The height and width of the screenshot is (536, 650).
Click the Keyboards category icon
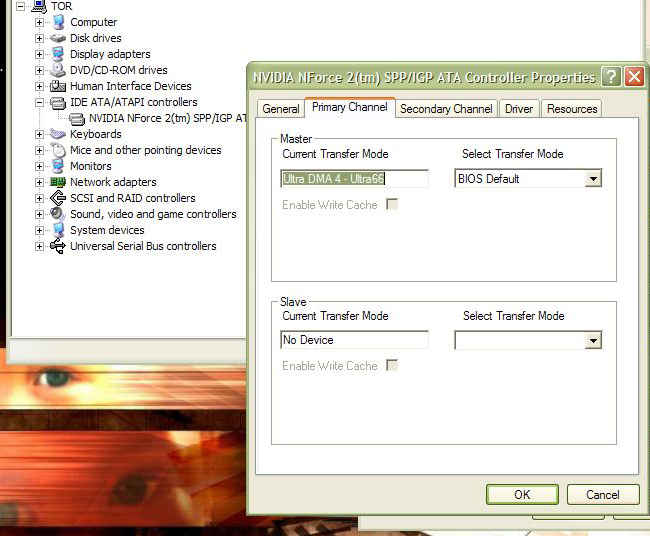[58, 134]
